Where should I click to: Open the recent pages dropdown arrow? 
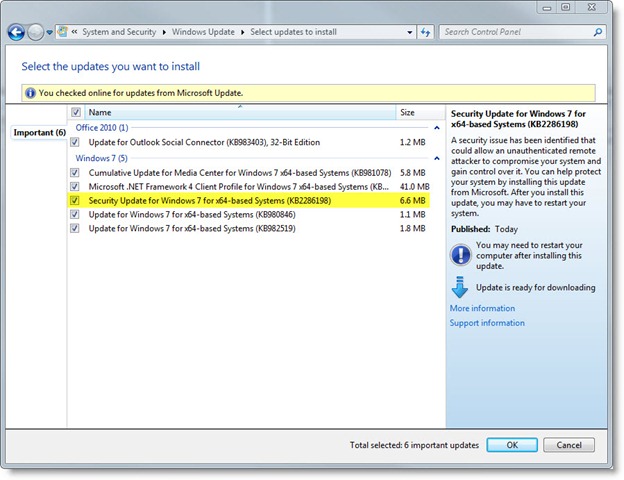tap(49, 32)
